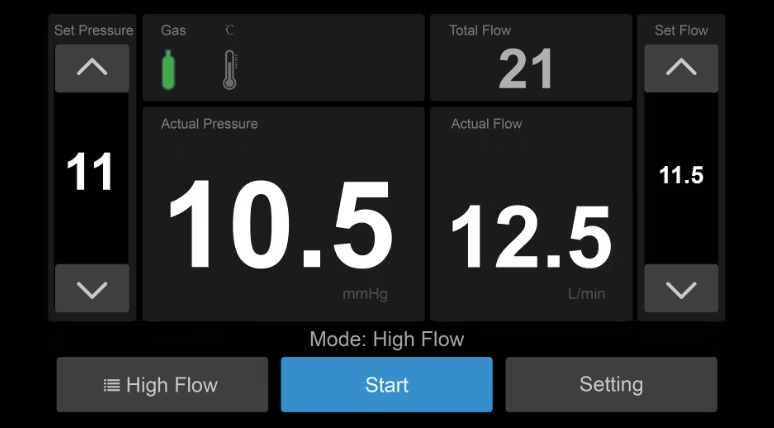Click the L/min flow unit label
This screenshot has height=428, width=774.
[x=586, y=295]
